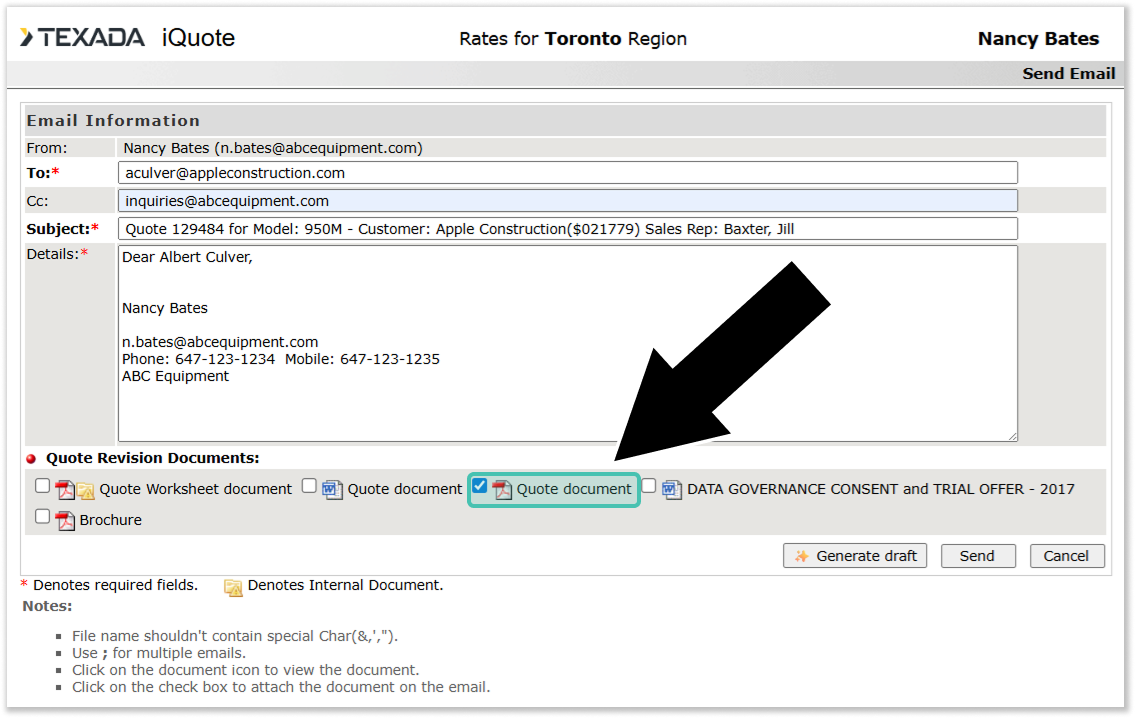Screen dimensions: 1135x718
Task: Open the DATA GOVERNANCE CONSENT Word icon
Action: click(x=672, y=490)
